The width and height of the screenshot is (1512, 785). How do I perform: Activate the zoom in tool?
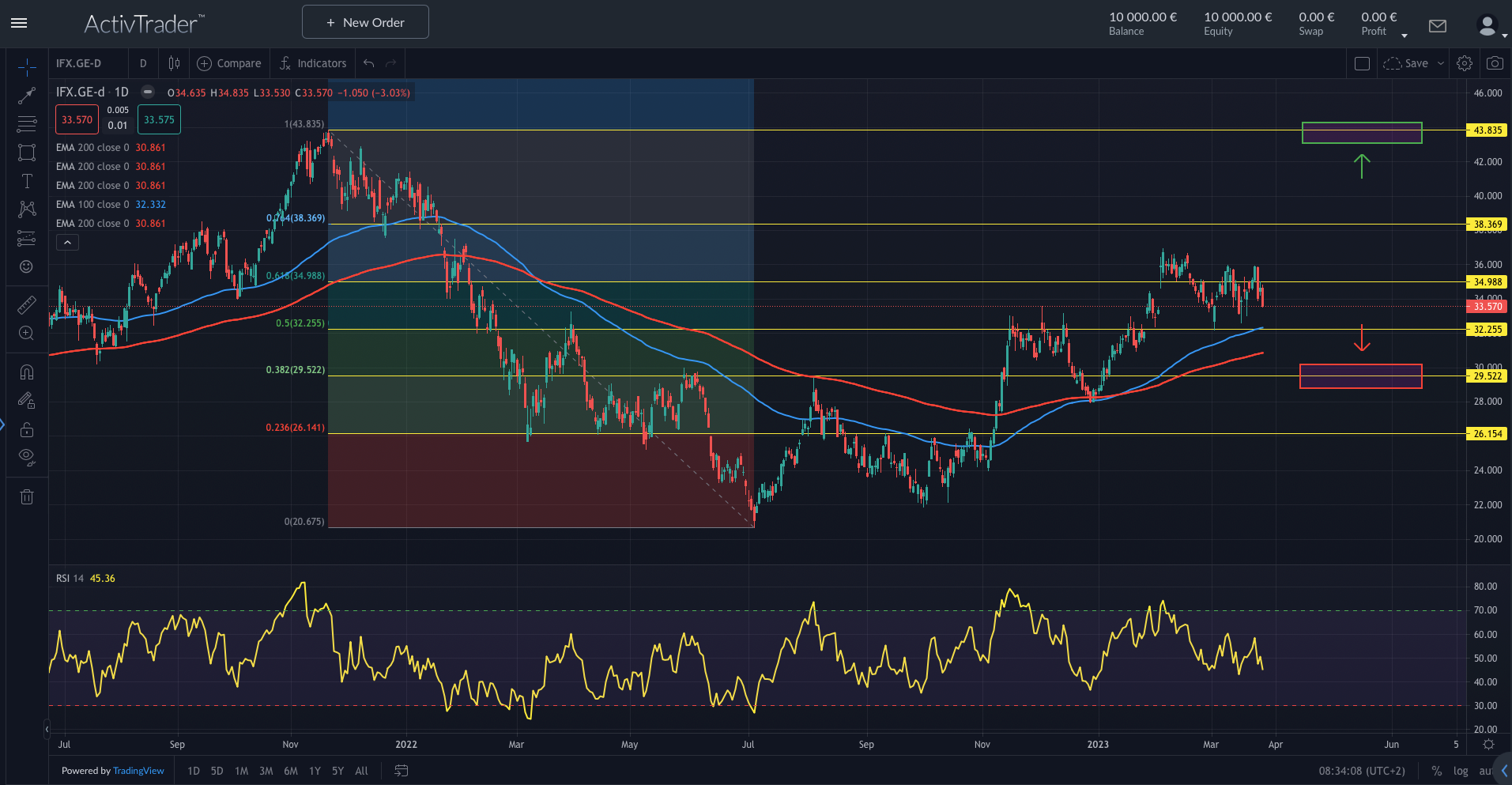[27, 333]
